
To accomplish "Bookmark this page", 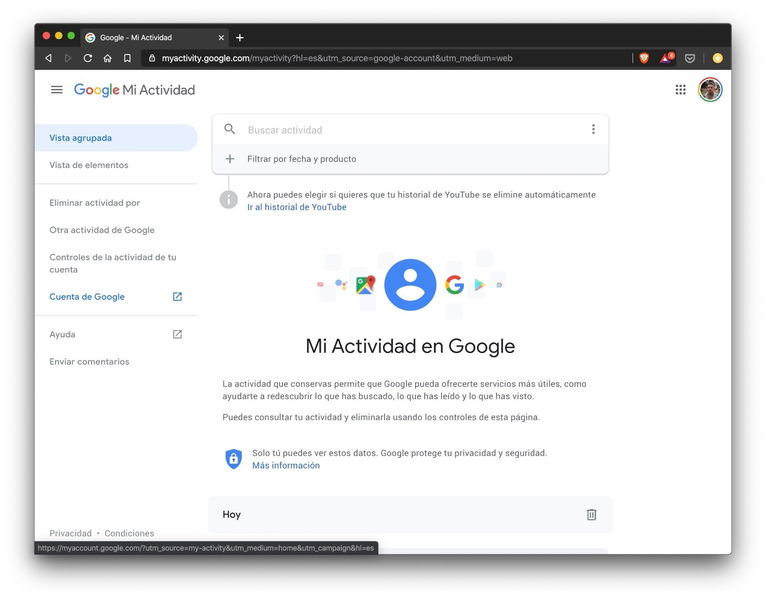I will pyautogui.click(x=127, y=58).
